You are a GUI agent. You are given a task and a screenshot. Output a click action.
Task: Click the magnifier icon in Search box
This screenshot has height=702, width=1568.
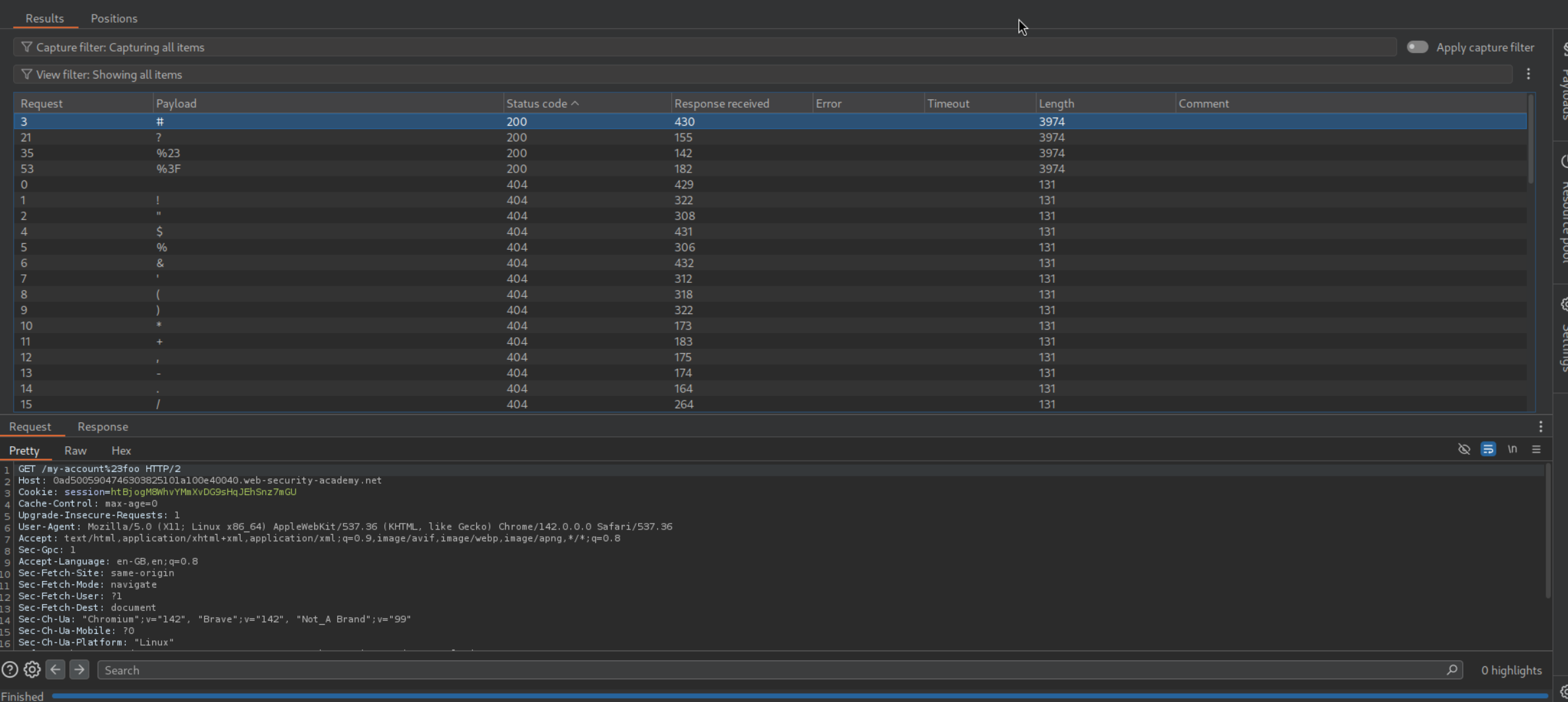pos(1452,670)
